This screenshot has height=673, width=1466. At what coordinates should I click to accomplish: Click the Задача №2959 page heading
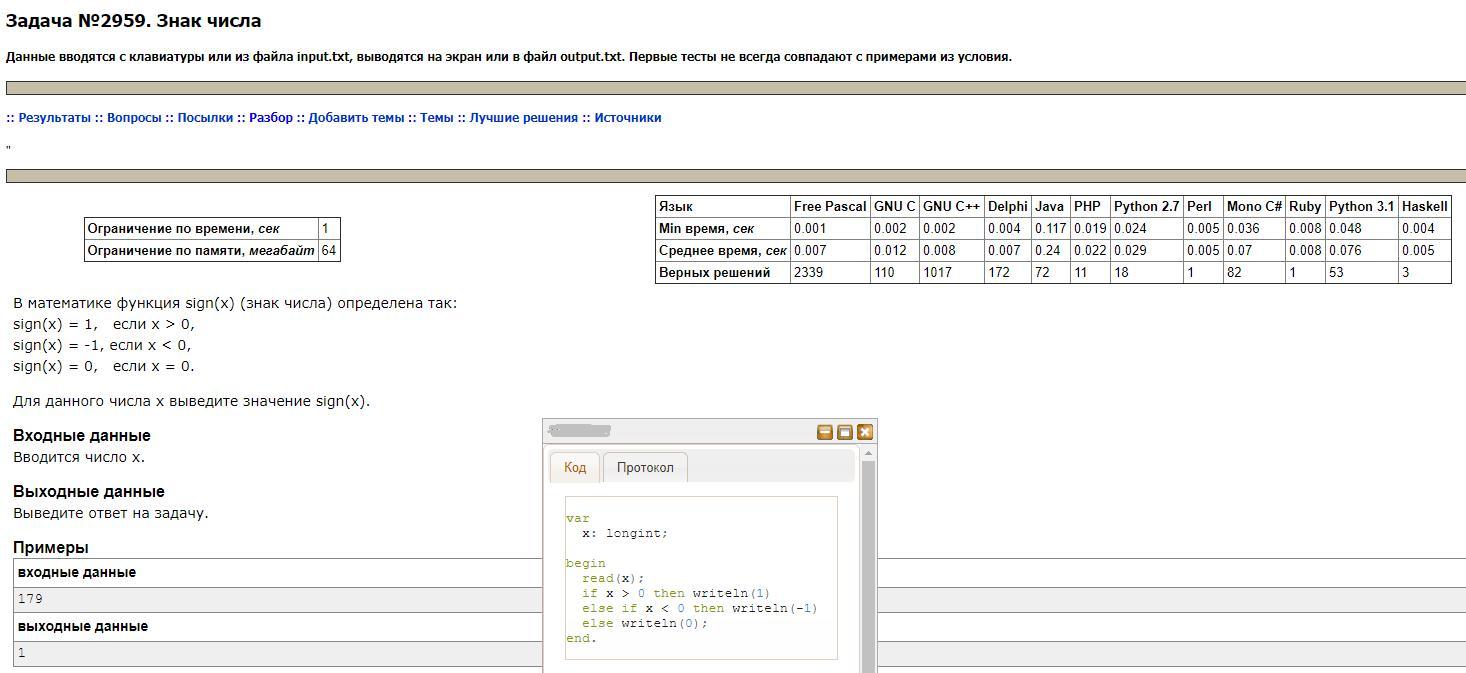[x=134, y=21]
